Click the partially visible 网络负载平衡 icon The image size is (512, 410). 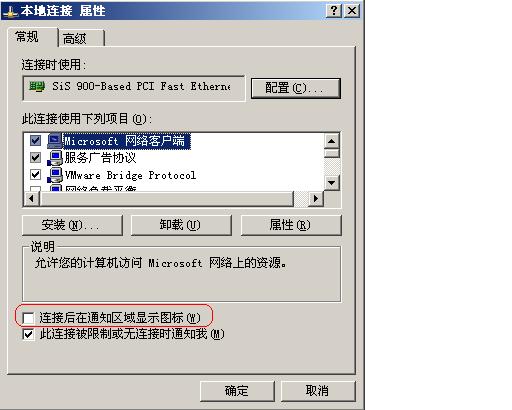tap(55, 188)
